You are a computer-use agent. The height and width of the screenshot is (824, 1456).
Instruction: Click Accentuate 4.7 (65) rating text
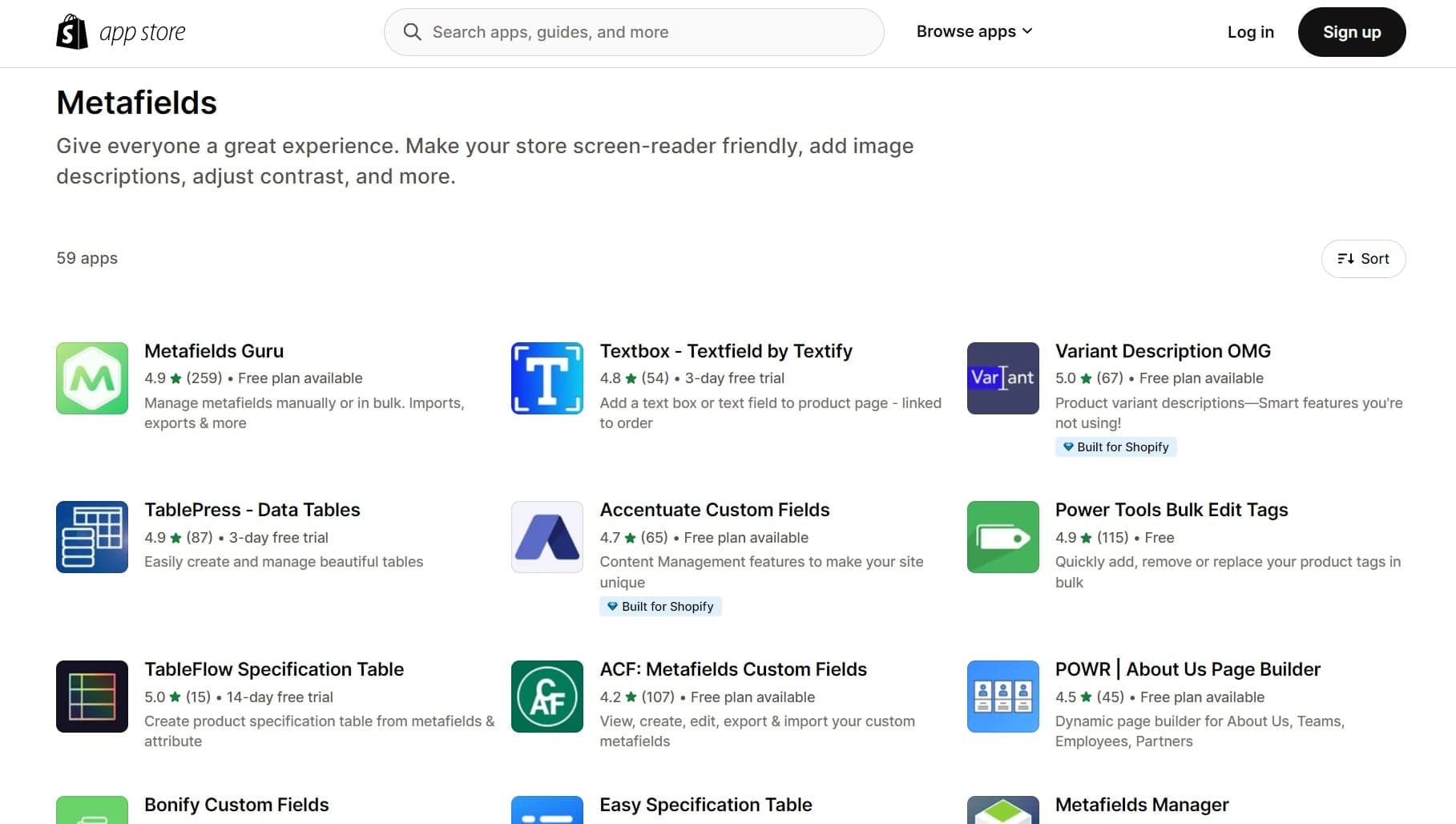(x=704, y=538)
